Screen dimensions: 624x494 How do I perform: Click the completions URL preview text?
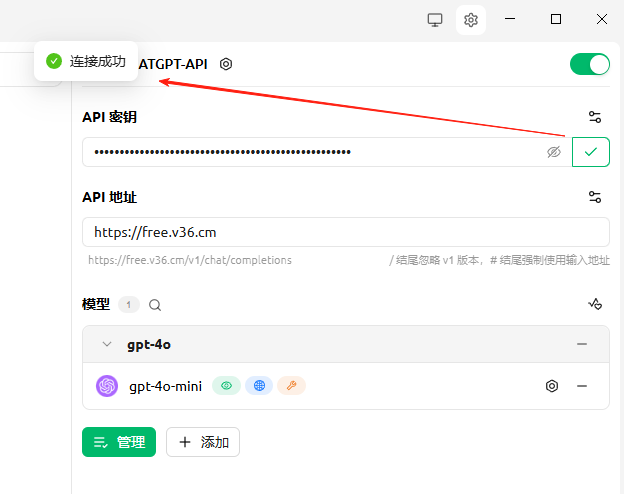tap(190, 260)
